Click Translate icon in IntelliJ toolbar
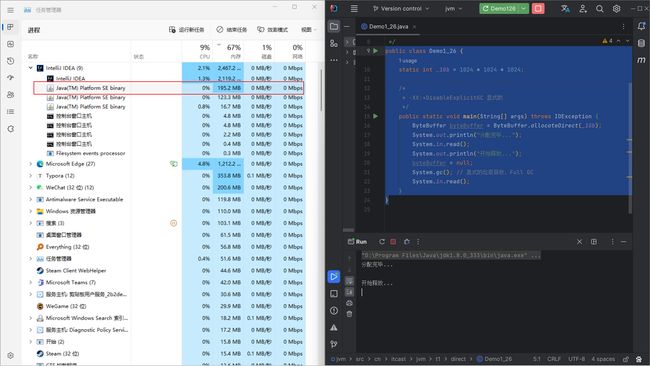 tap(565, 9)
